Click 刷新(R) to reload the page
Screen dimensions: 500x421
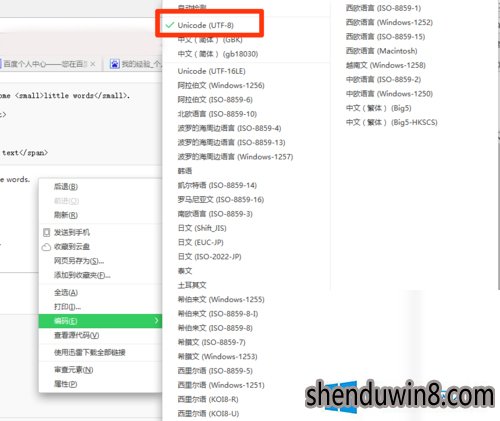(66, 215)
